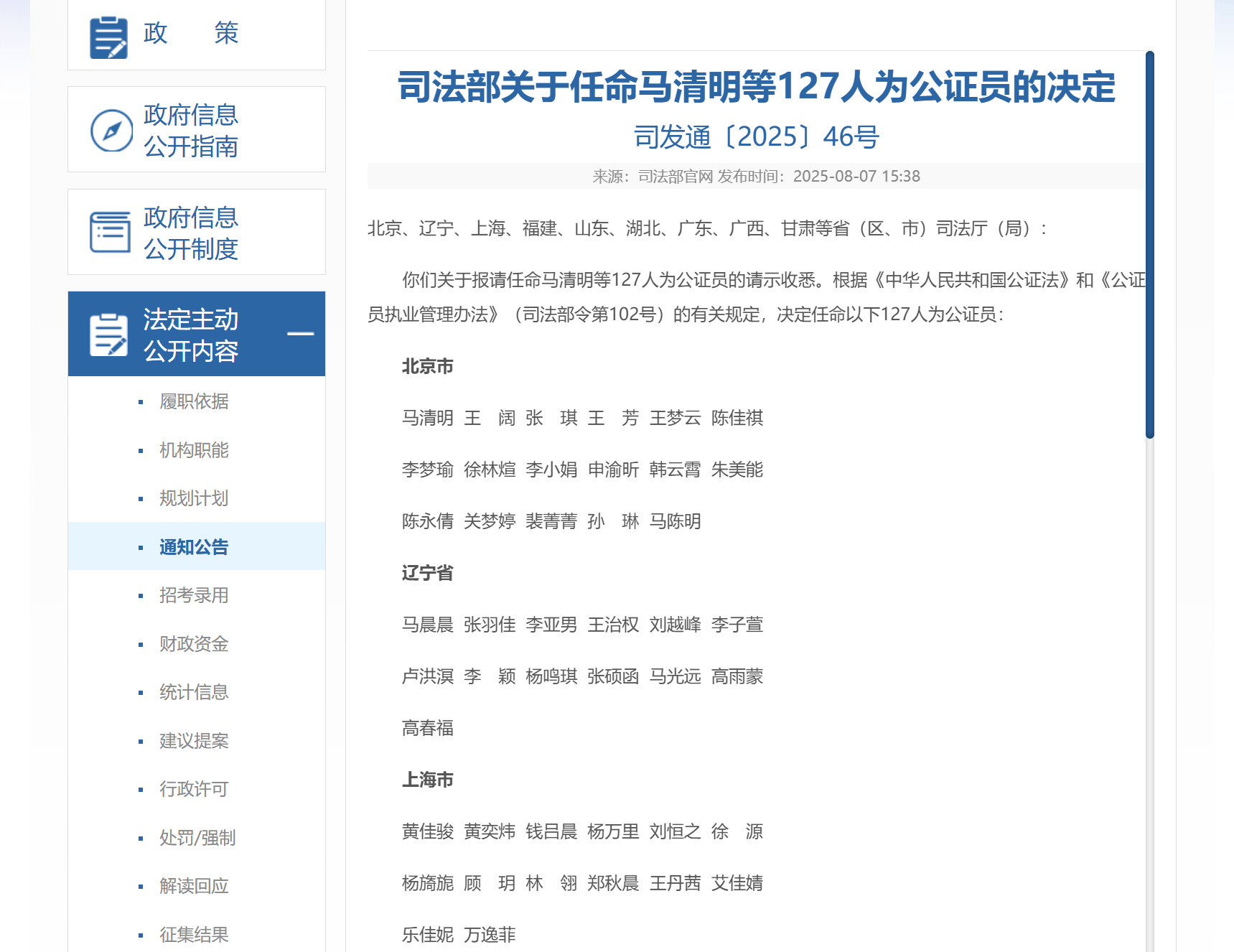
Task: Open the 统计信息 submenu item
Action: [194, 692]
